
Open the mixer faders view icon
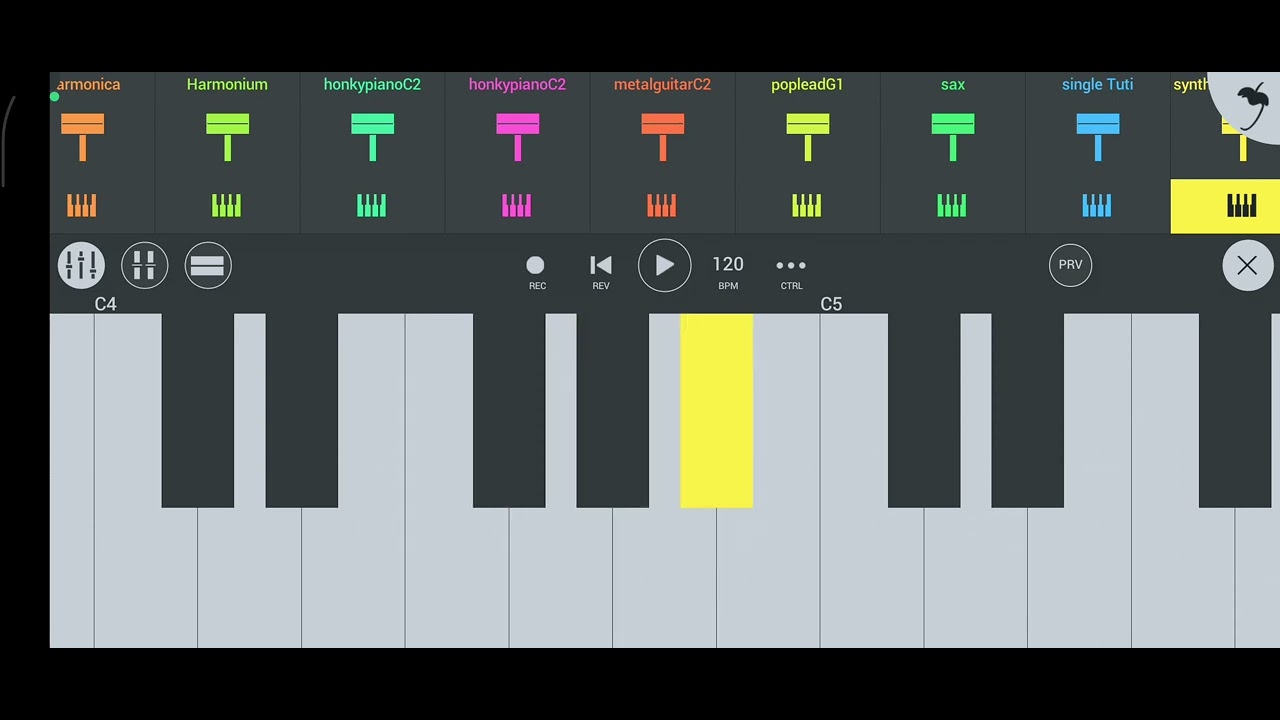point(81,265)
